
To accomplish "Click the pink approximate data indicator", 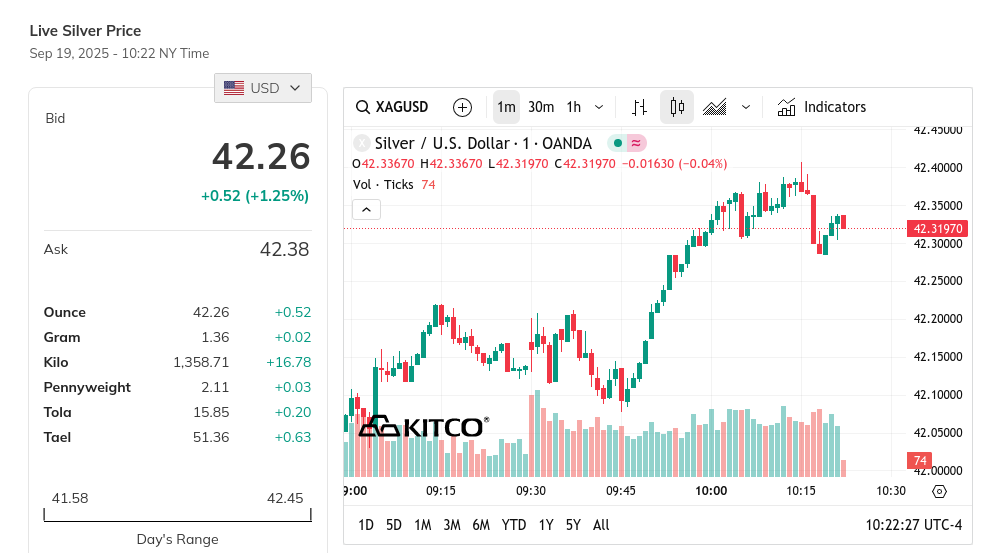I will click(636, 143).
